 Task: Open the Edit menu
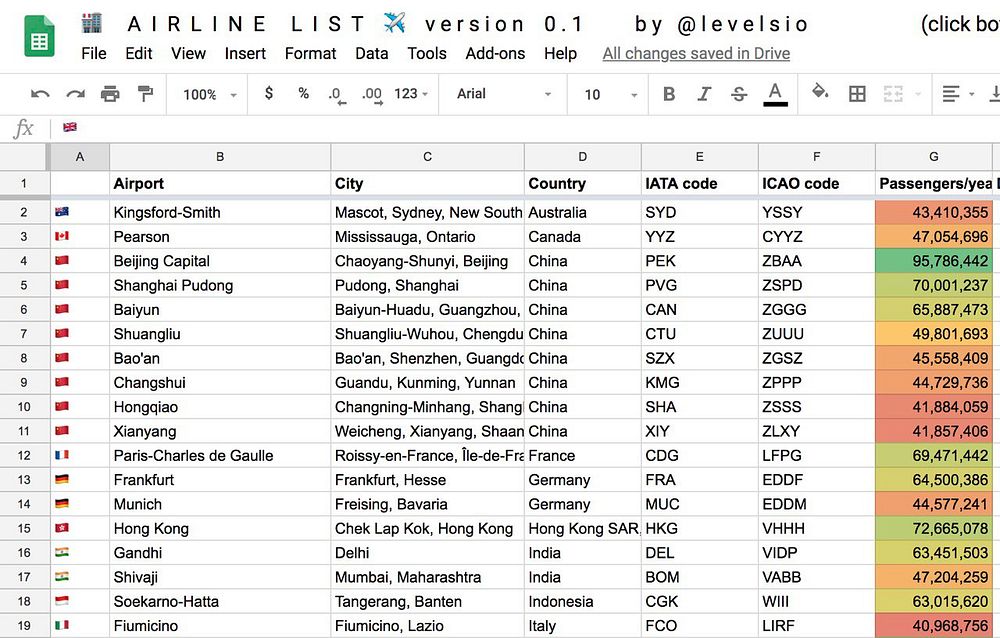pos(138,54)
